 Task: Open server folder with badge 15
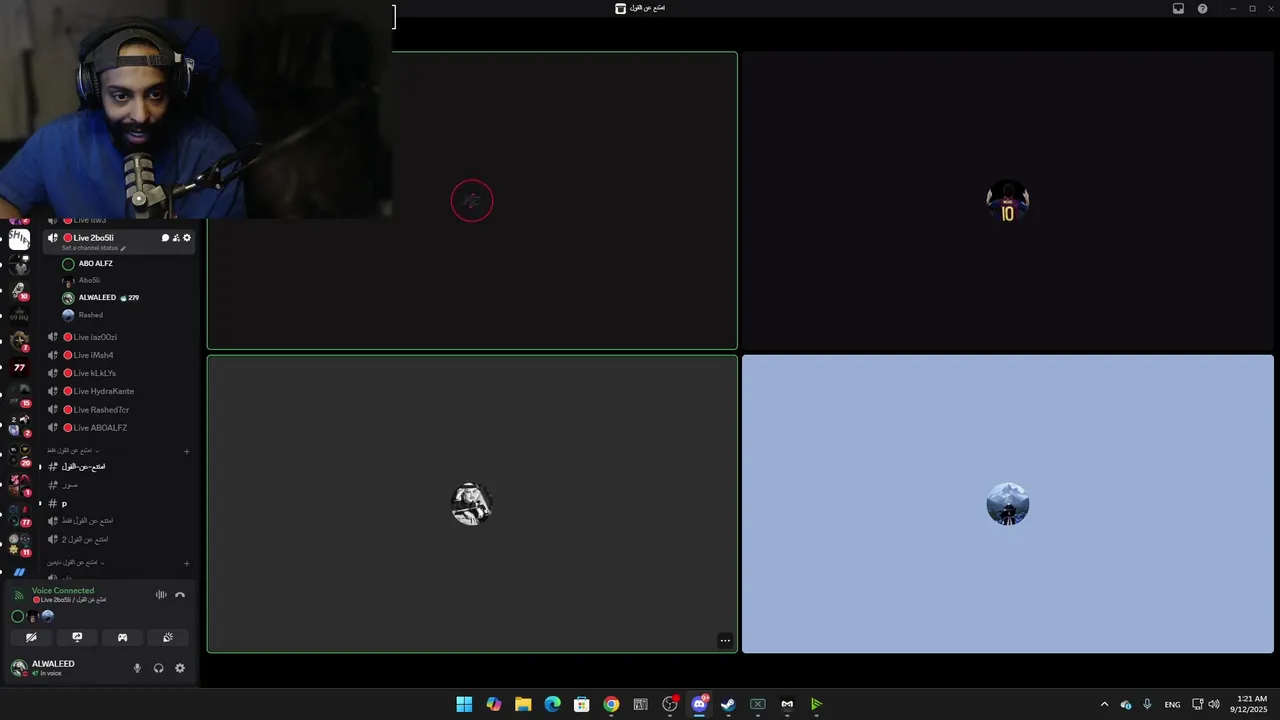(19, 396)
